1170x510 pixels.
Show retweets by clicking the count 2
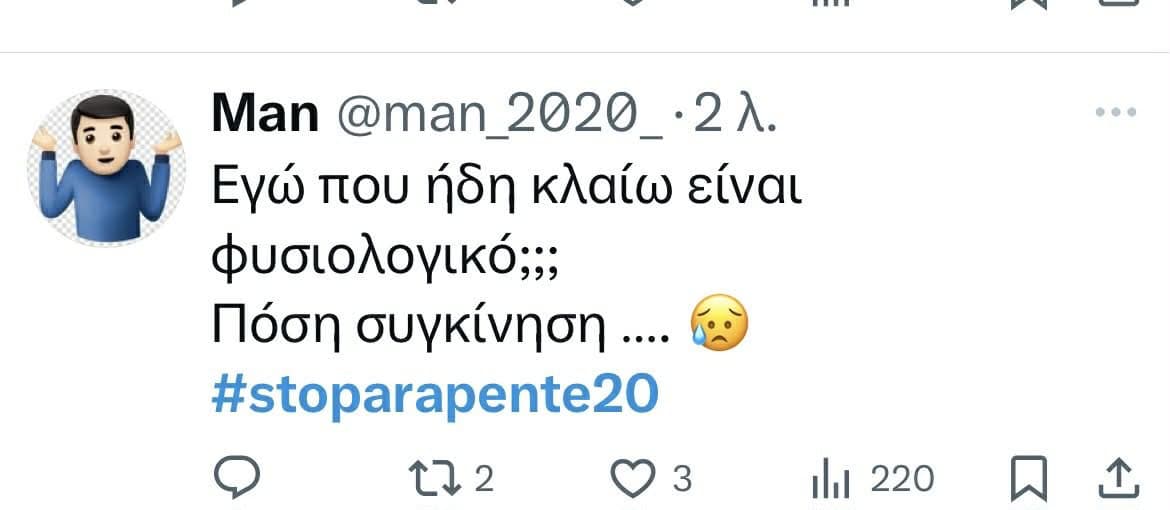[x=484, y=479]
